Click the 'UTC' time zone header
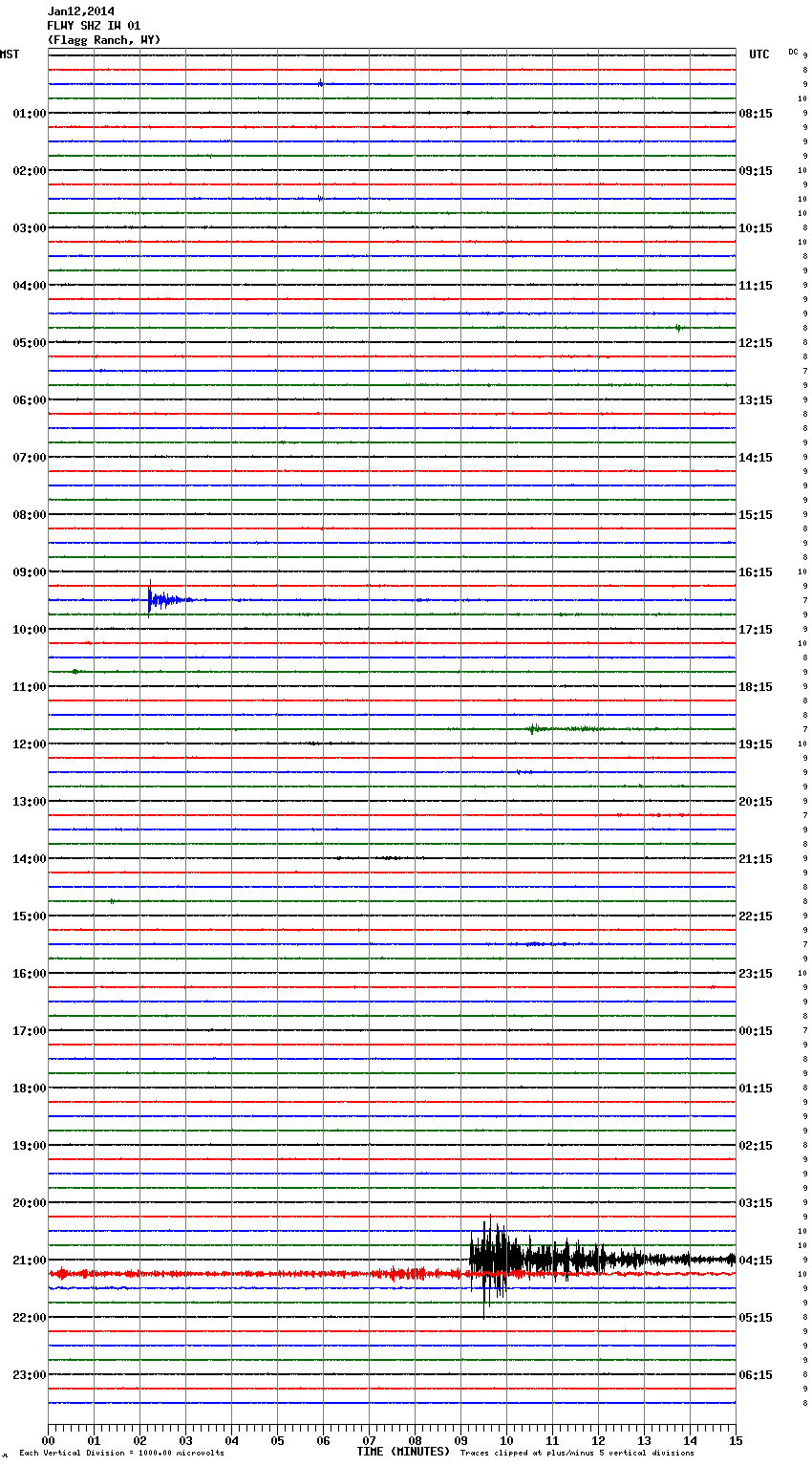This screenshot has height=1466, width=812. click(x=759, y=54)
